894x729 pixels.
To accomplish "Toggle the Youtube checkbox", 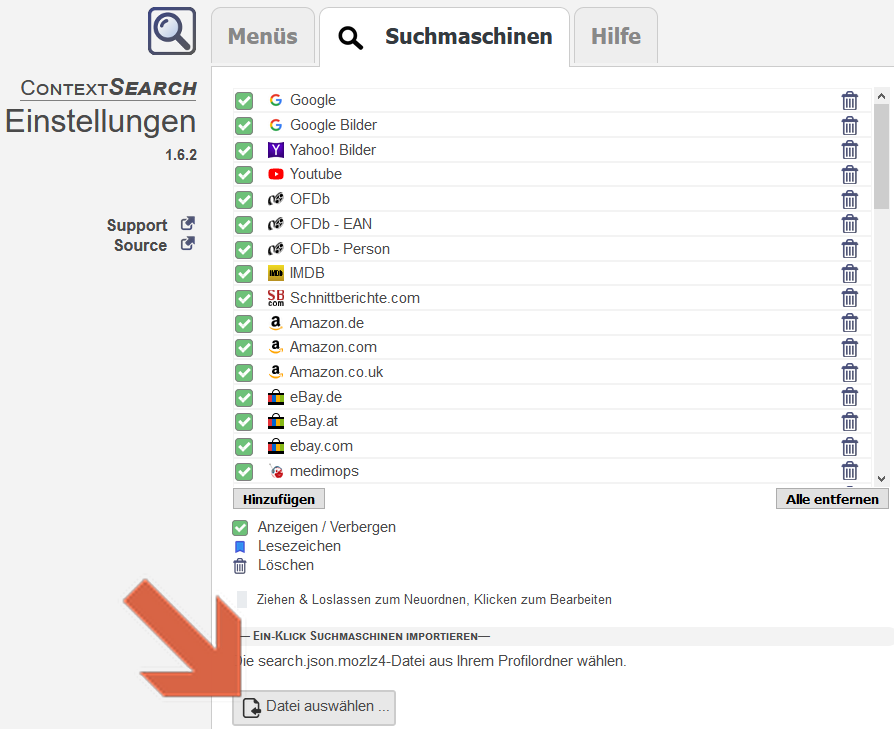I will pyautogui.click(x=244, y=175).
